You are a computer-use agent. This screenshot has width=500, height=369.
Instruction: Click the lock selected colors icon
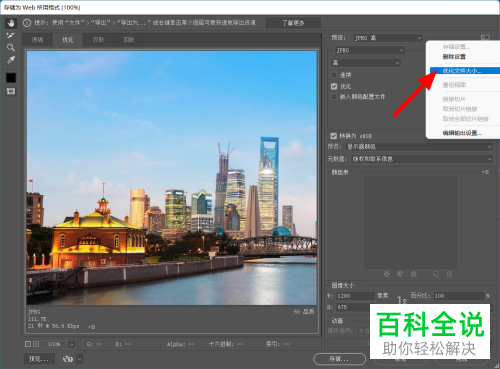coord(414,274)
